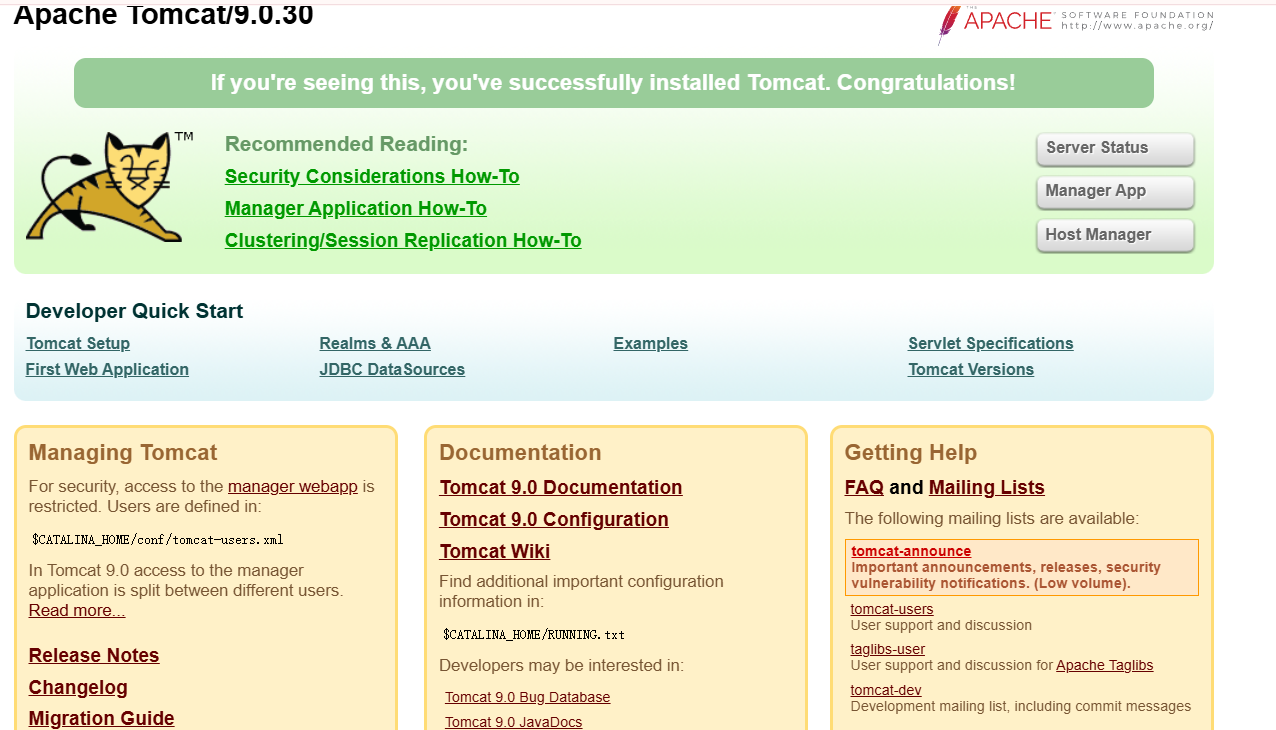Image resolution: width=1276 pixels, height=730 pixels.
Task: Visit Realms & AAA documentation
Action: (375, 344)
